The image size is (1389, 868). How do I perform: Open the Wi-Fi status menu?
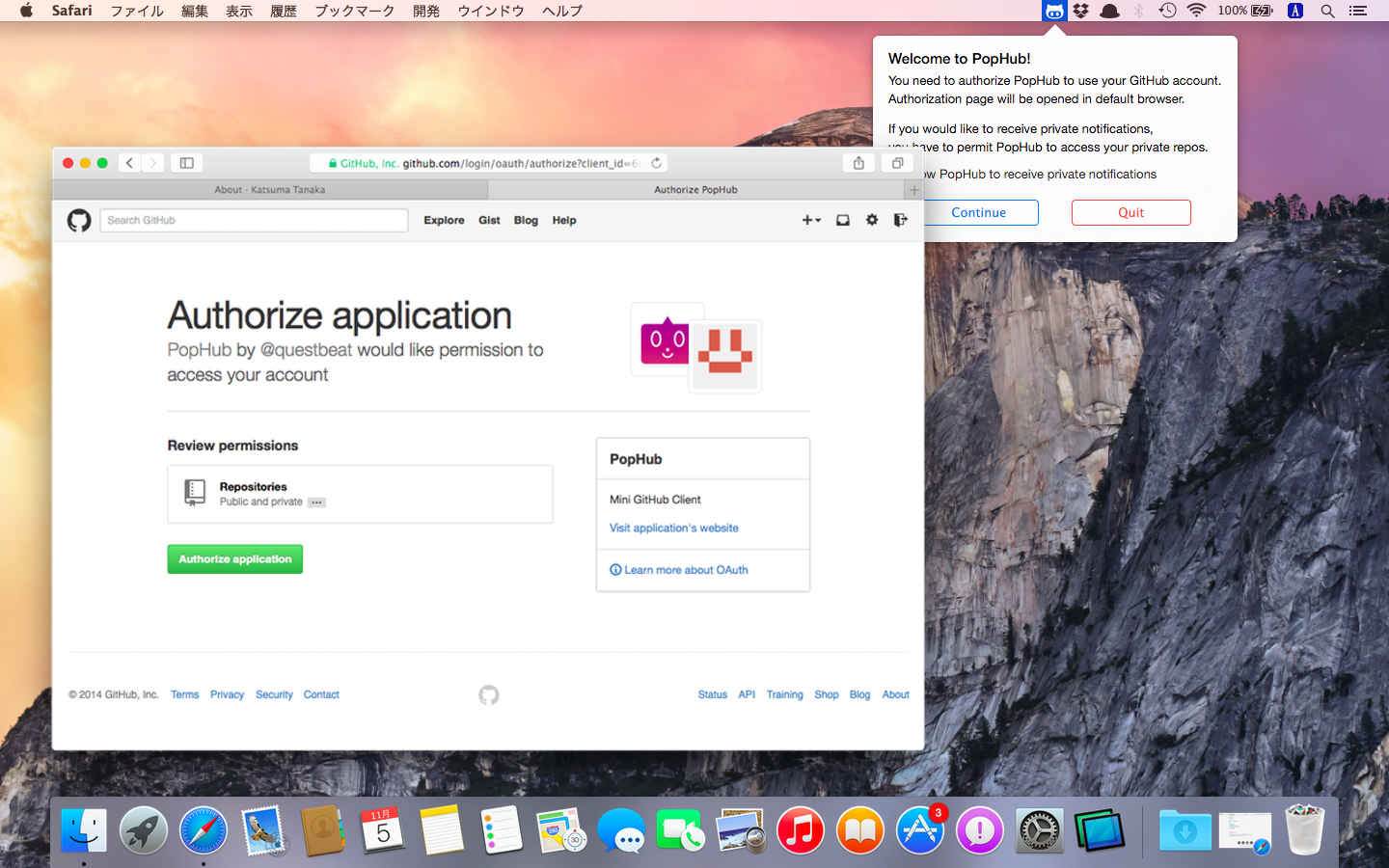(1196, 11)
